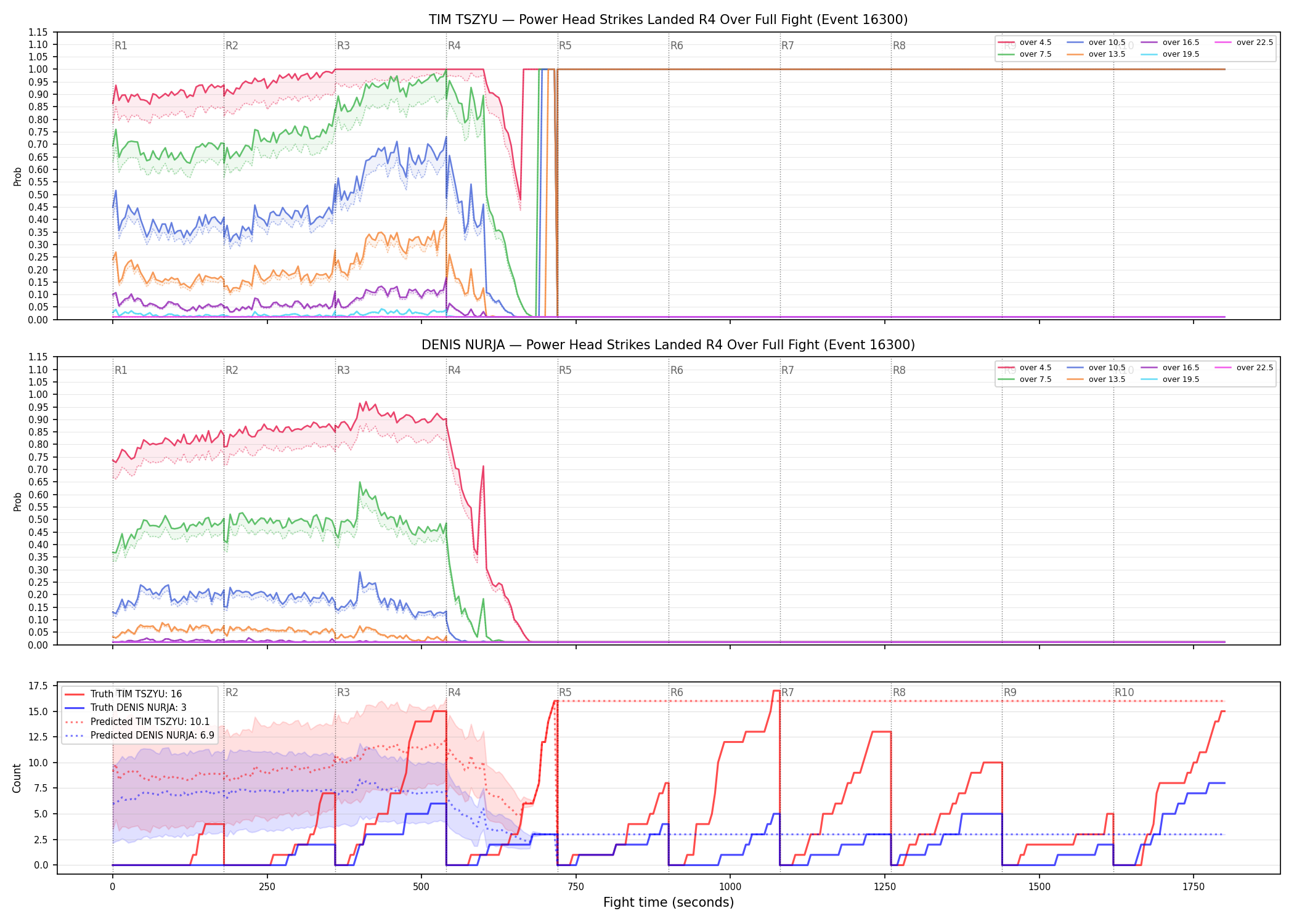The image size is (1294, 924).
Task: Click the 'Prob' label of the DENIS NURJA chart
Action: [17, 501]
